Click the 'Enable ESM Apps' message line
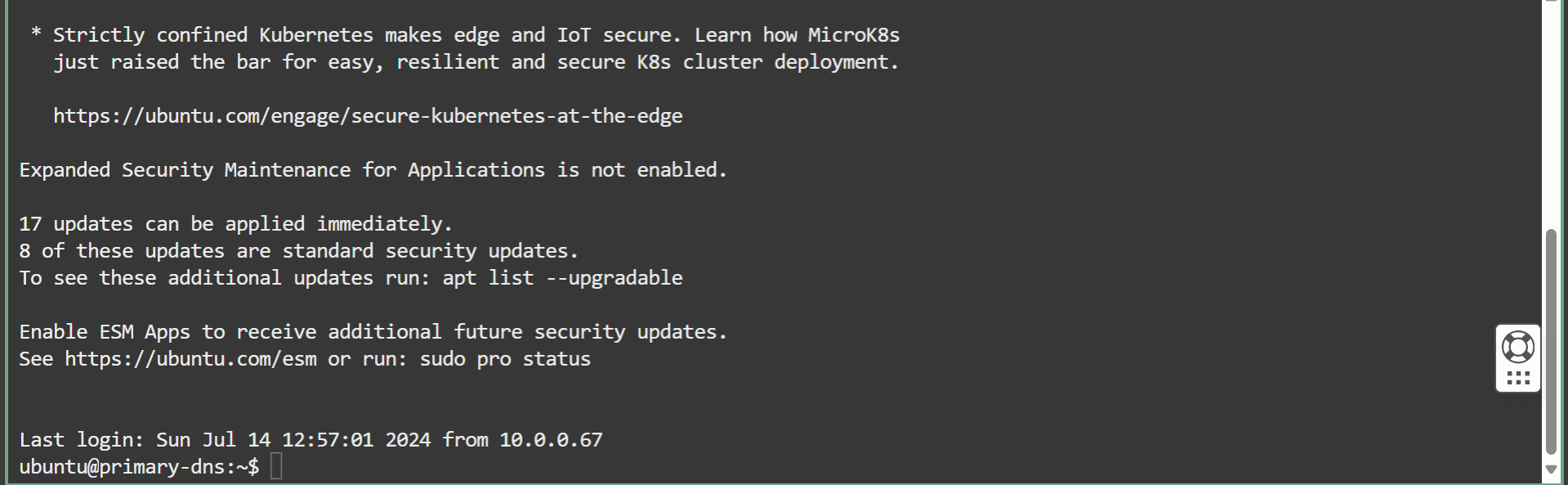1568x485 pixels. (373, 332)
